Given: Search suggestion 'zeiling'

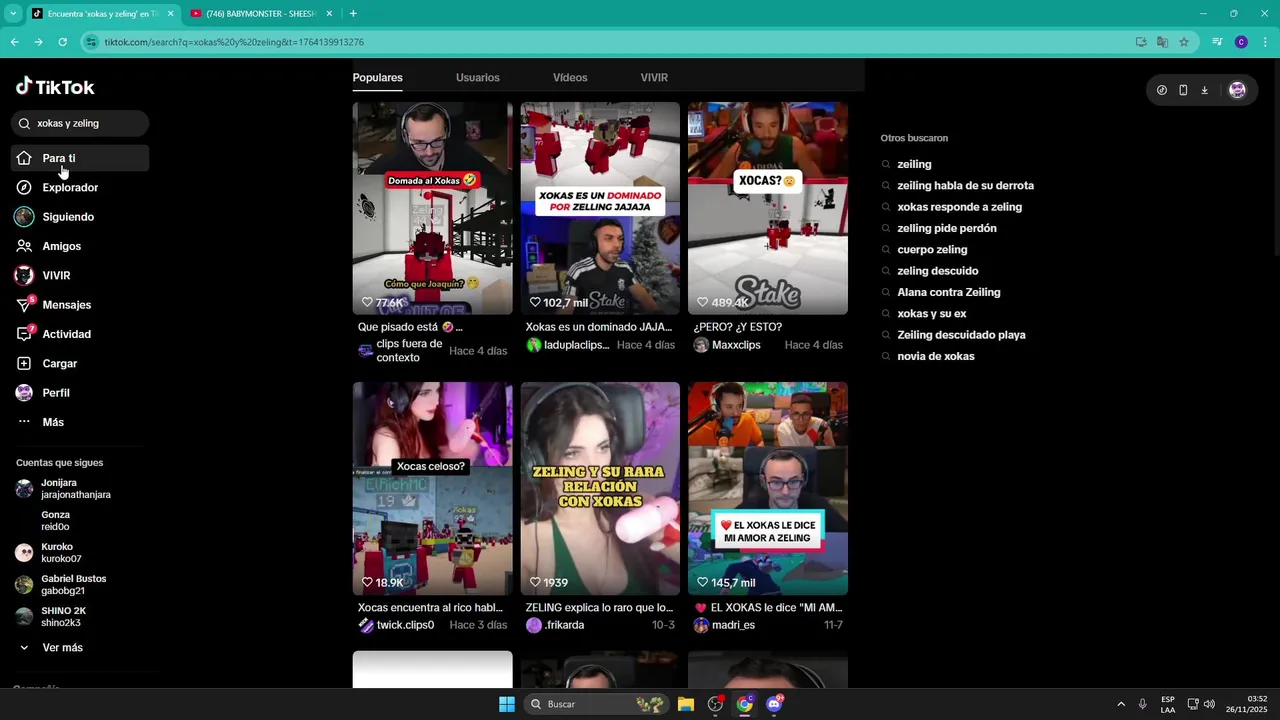Looking at the screenshot, I should click(x=914, y=164).
